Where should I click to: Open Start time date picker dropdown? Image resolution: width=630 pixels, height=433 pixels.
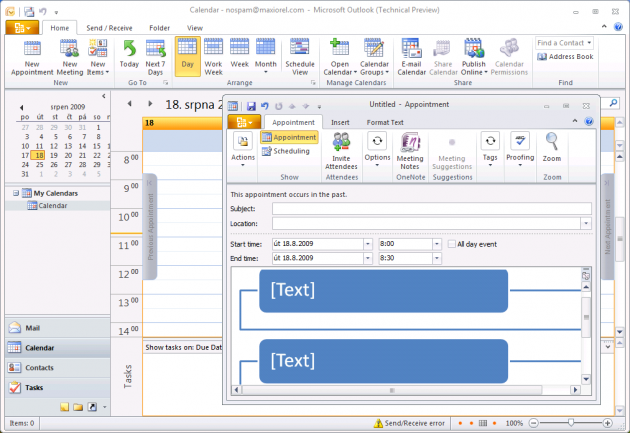pyautogui.click(x=368, y=244)
